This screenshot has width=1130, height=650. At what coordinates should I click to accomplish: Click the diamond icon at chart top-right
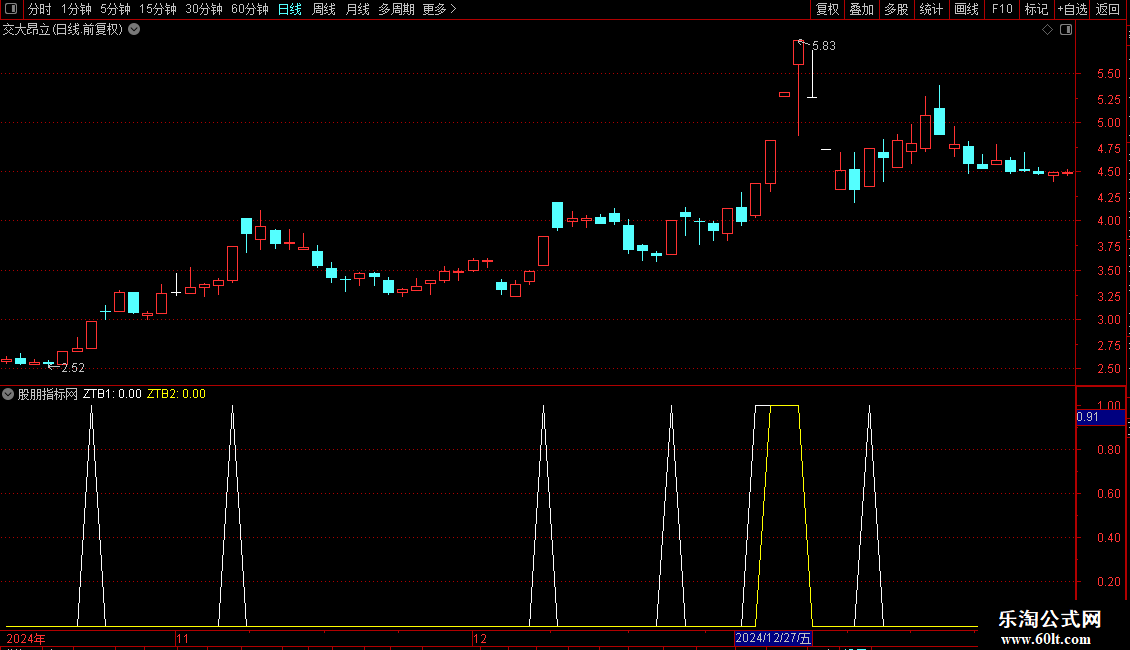1048,30
